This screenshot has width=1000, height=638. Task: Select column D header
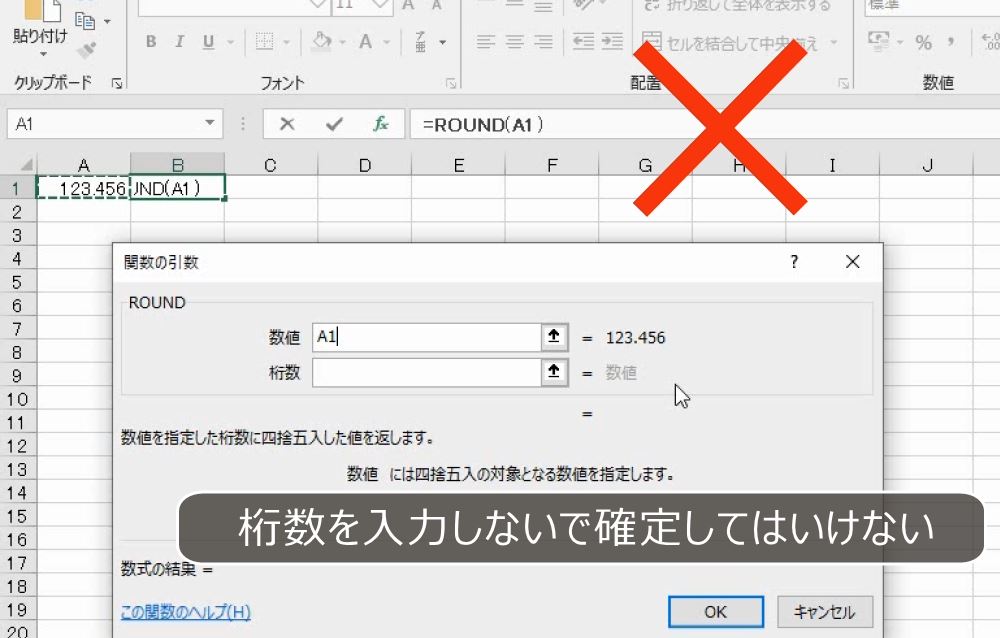pos(365,165)
